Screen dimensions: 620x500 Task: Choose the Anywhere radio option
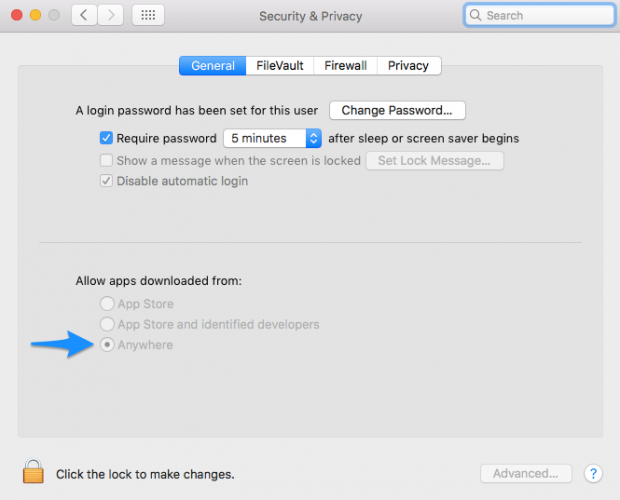click(106, 345)
